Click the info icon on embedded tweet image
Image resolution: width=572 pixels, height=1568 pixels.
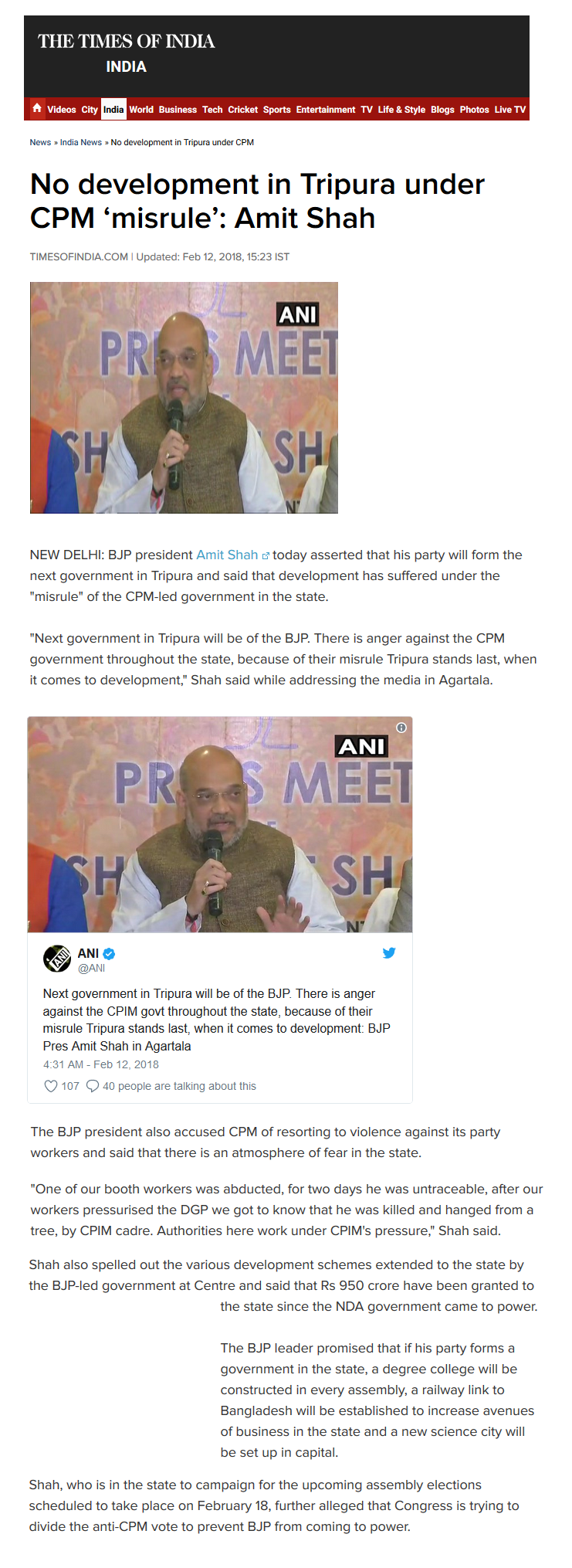click(x=401, y=728)
